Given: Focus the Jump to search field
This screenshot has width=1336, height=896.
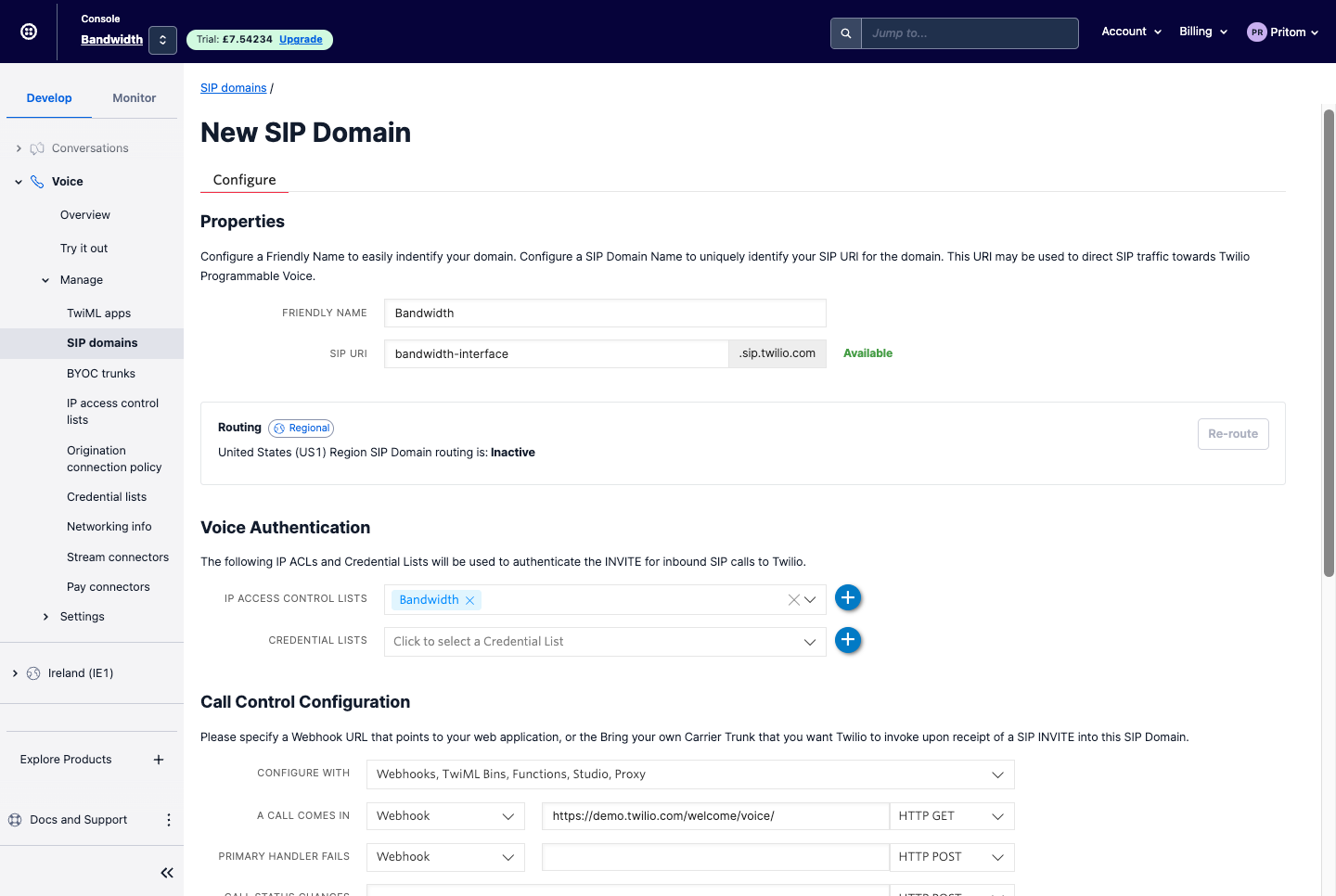Looking at the screenshot, I should (970, 33).
